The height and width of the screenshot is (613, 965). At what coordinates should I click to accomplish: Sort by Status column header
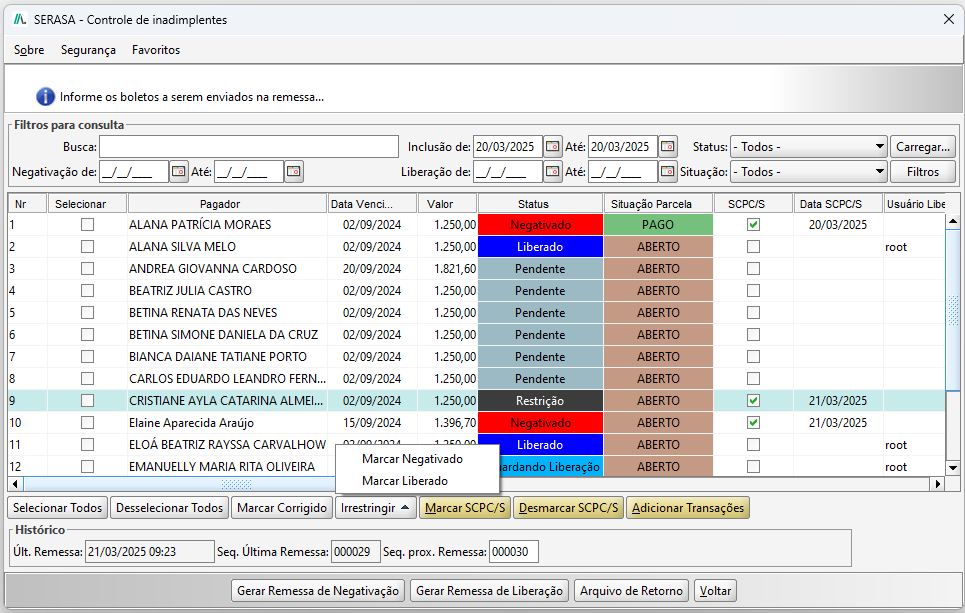tap(540, 204)
